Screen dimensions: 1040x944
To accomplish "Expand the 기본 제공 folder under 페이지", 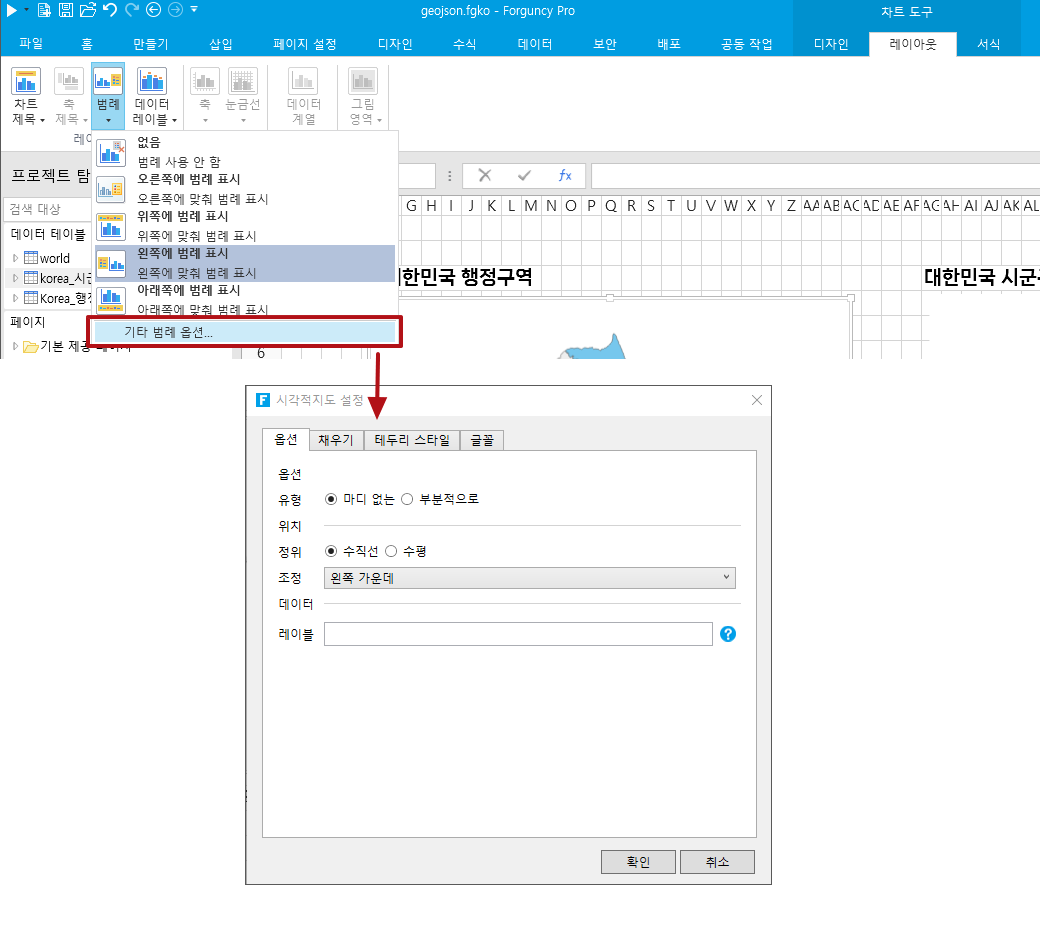I will point(15,347).
